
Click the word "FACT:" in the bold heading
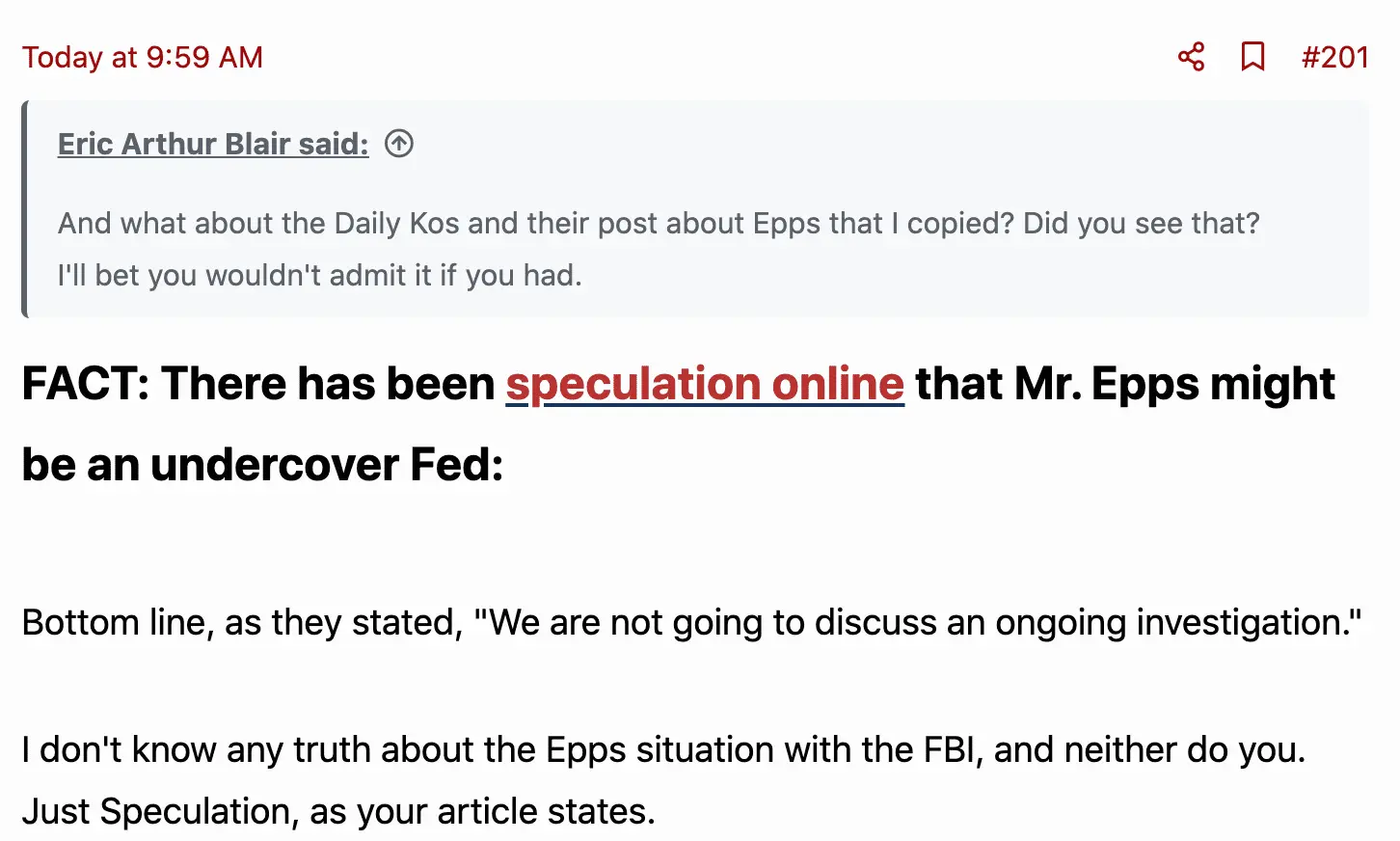click(x=86, y=384)
